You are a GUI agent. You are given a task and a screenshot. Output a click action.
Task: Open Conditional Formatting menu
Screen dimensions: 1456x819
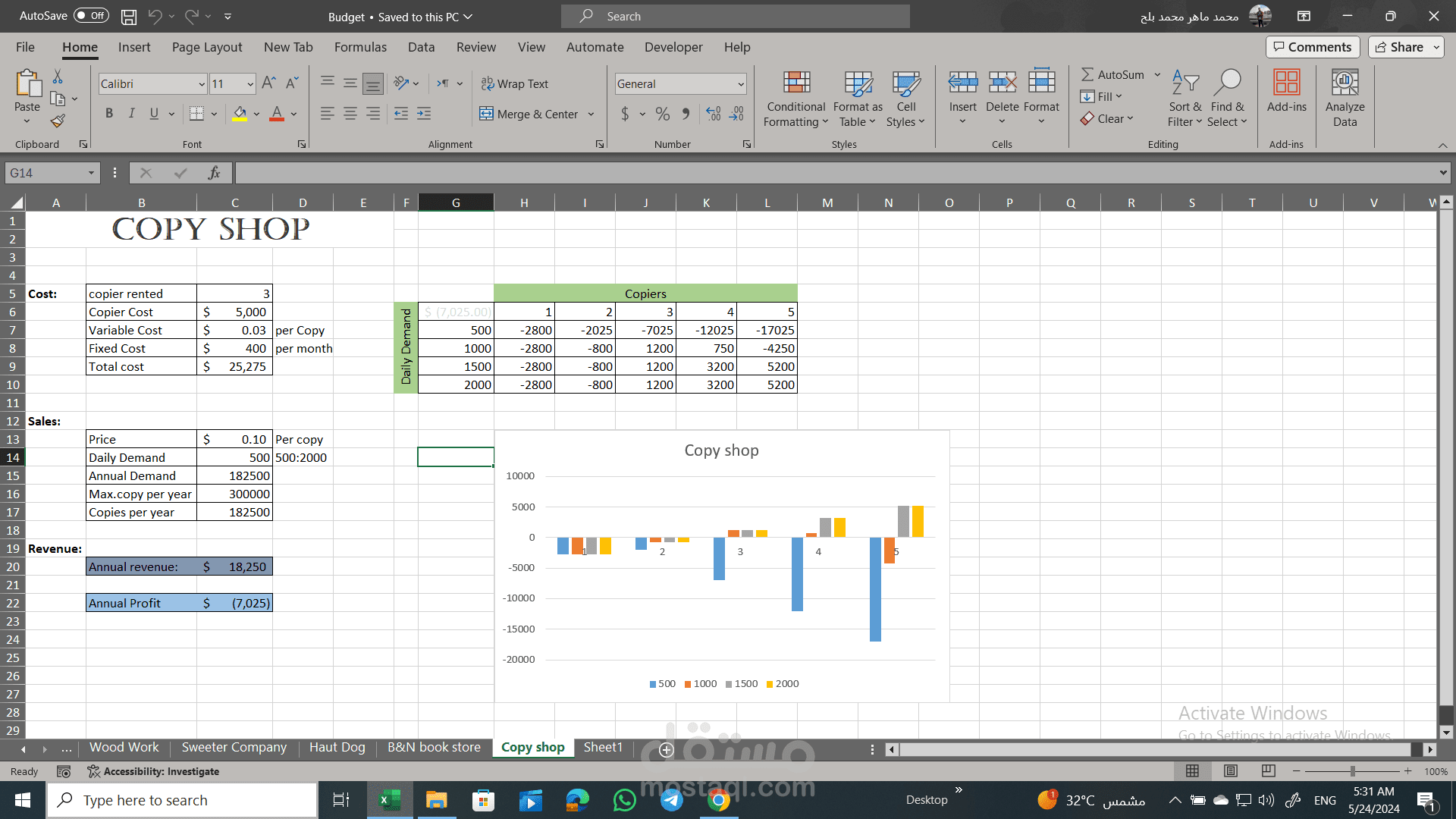[795, 99]
